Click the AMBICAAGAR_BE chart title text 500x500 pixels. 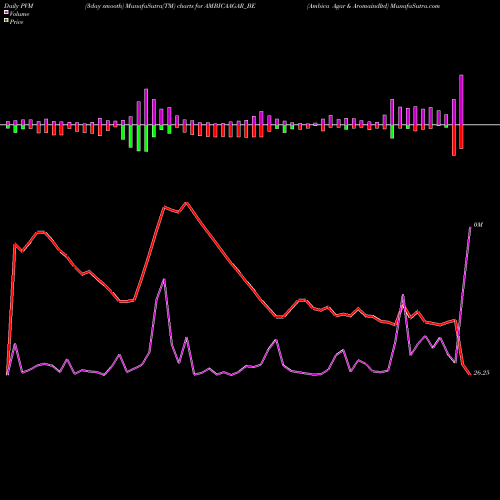[170, 6]
